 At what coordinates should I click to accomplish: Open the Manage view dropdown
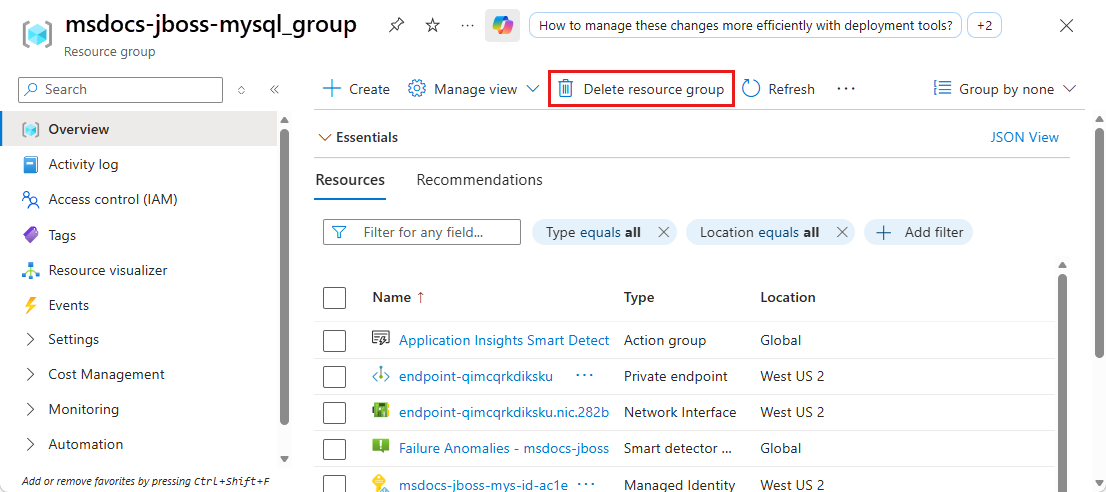tap(473, 90)
